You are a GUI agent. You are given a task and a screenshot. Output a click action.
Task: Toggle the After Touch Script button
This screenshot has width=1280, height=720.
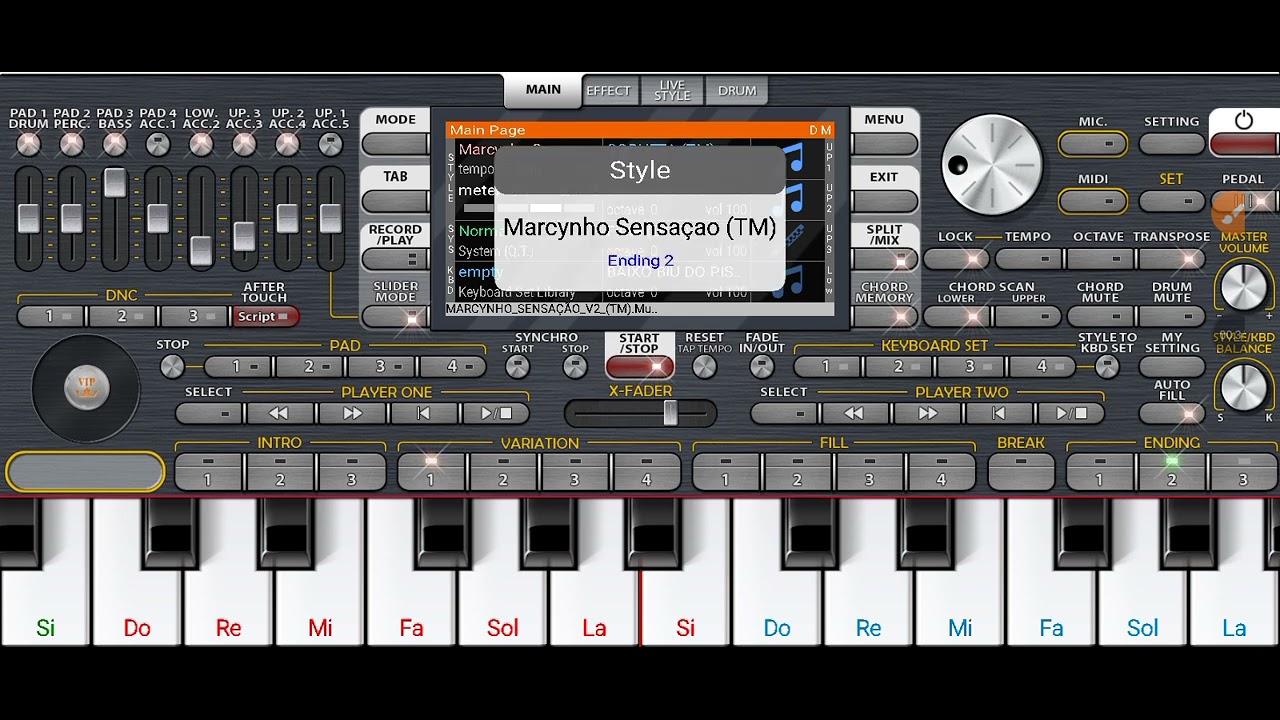pos(265,317)
